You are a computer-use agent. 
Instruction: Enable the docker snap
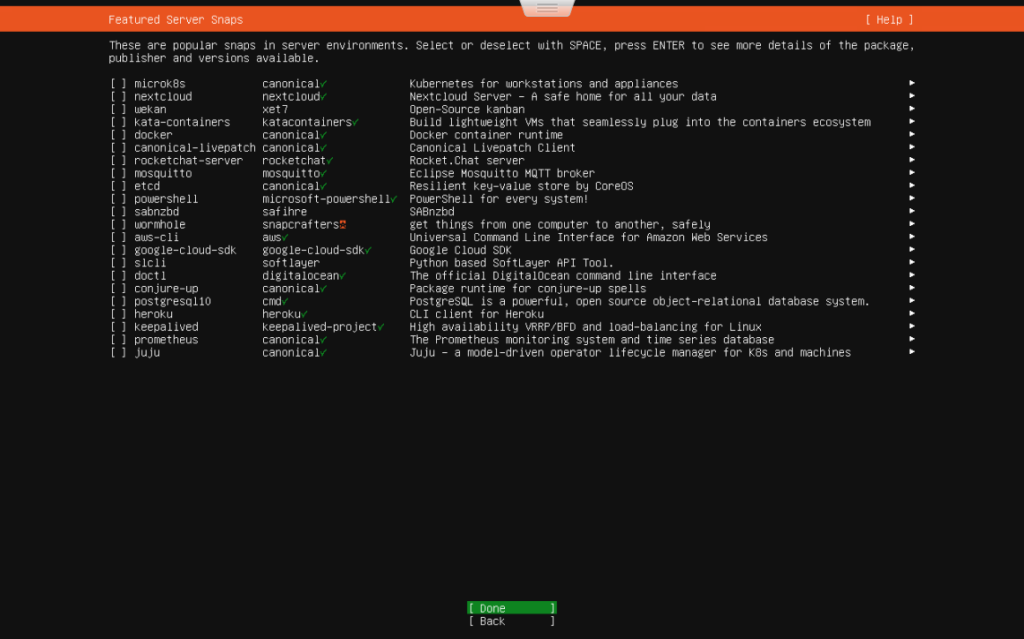117,135
